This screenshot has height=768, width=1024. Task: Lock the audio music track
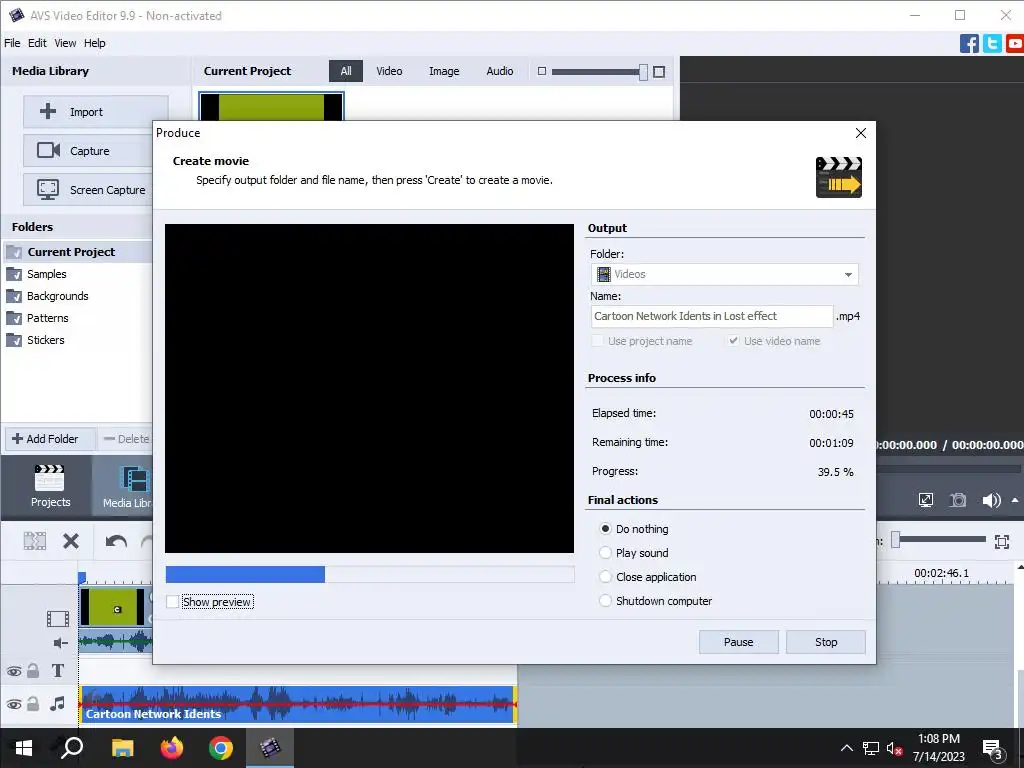click(x=33, y=703)
